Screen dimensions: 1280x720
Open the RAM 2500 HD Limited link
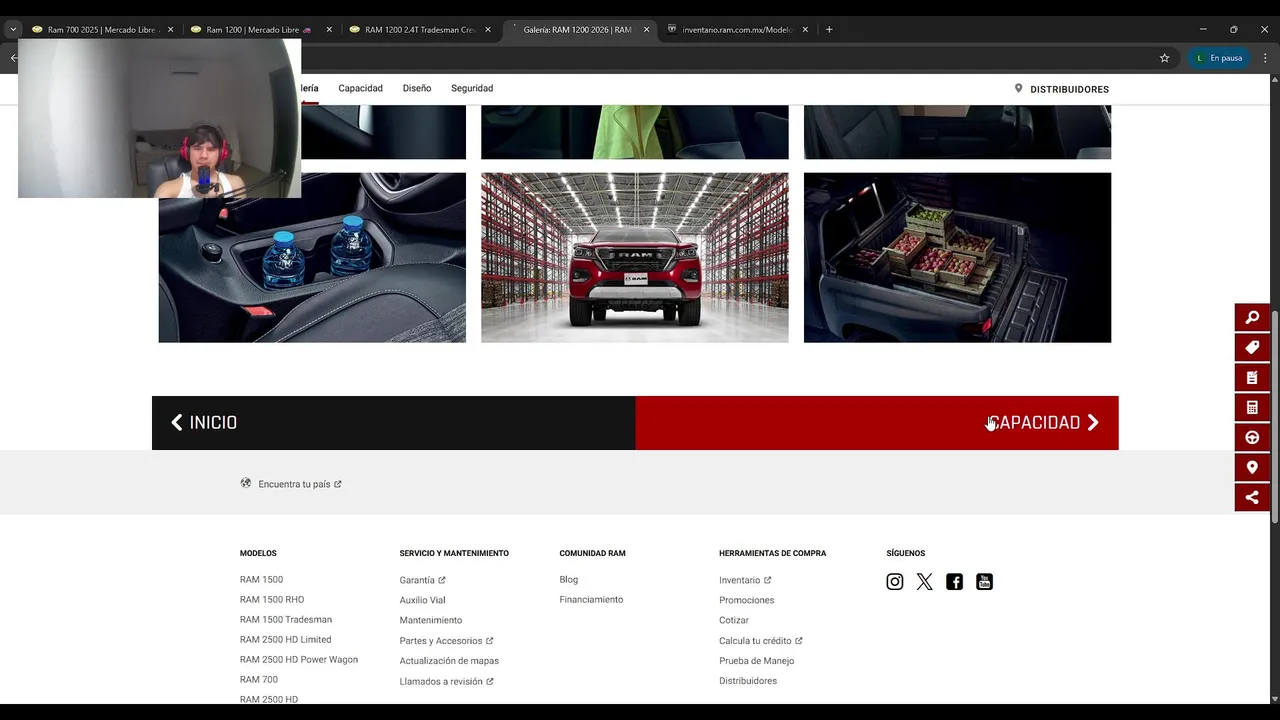(285, 640)
